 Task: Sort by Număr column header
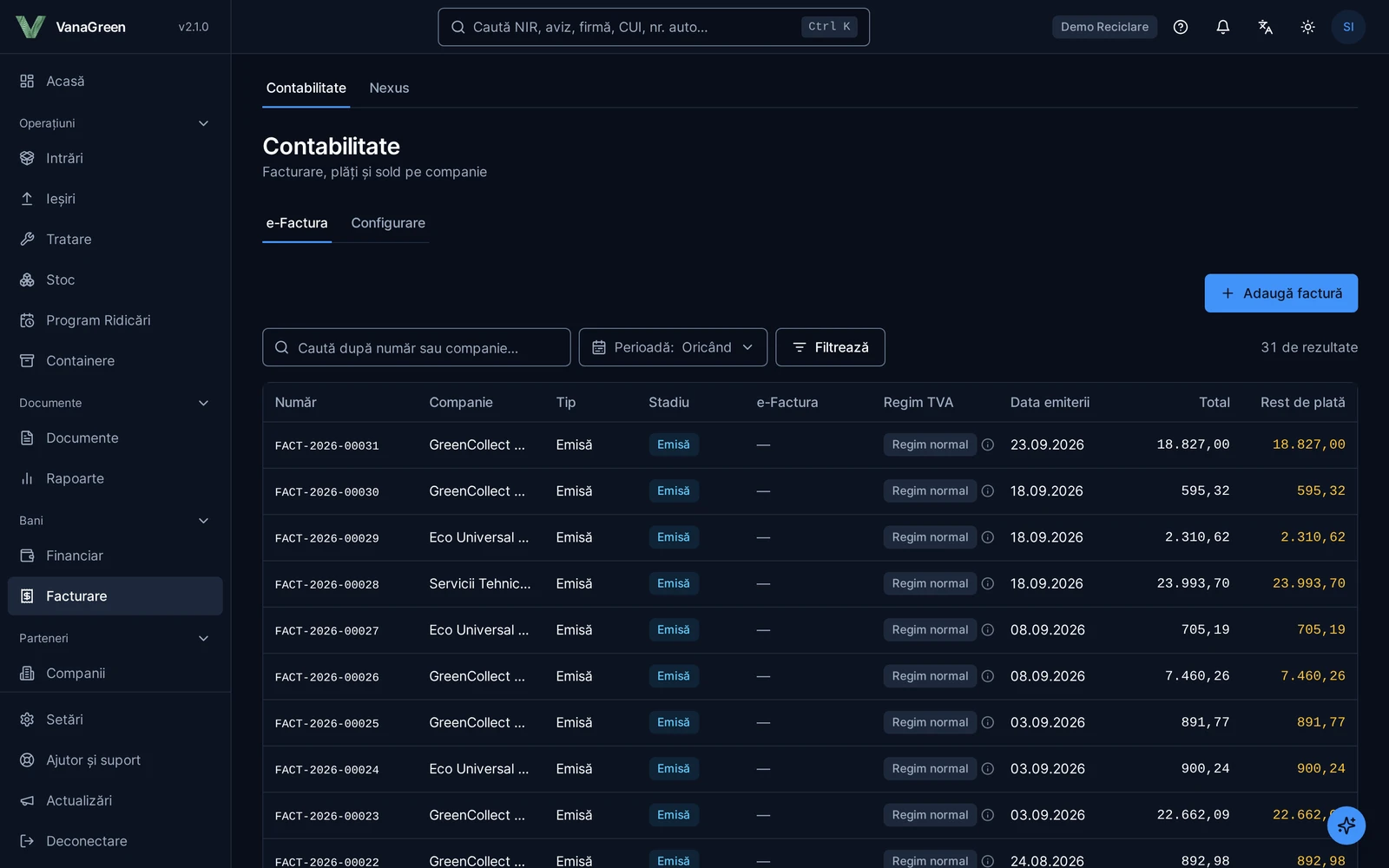pos(296,403)
